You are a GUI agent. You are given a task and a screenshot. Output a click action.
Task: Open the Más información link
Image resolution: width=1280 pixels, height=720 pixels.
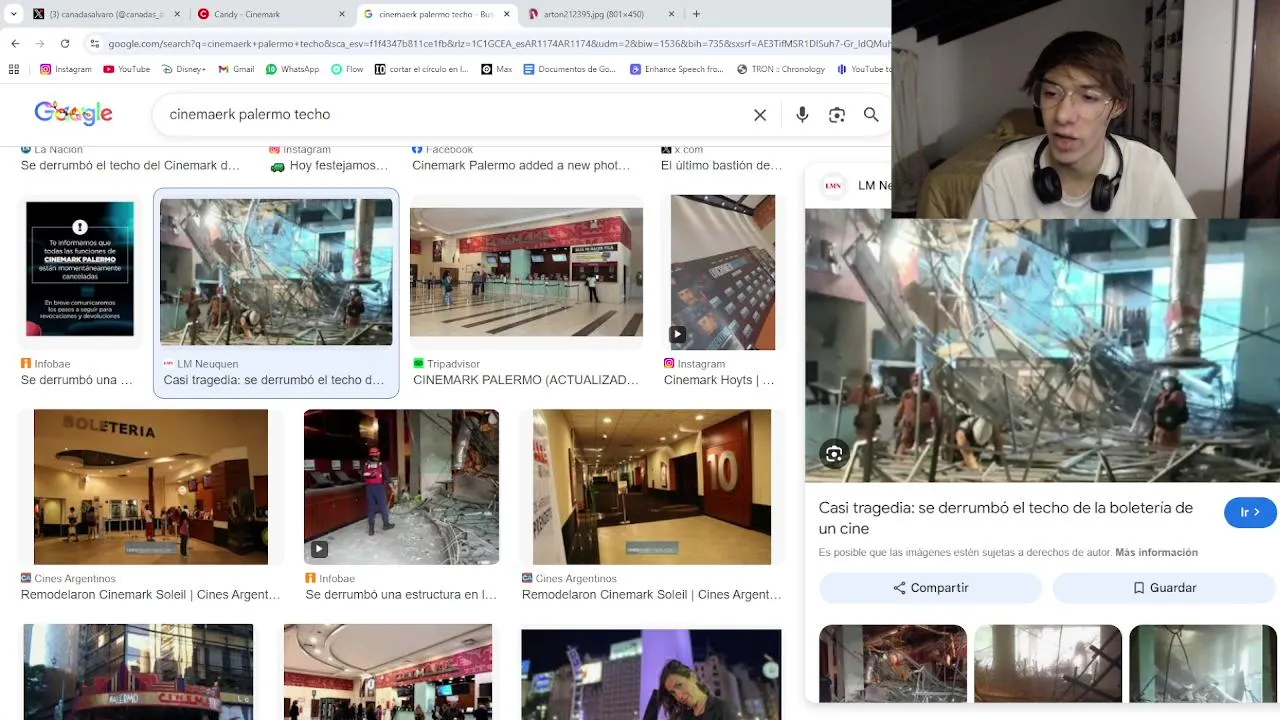(x=1156, y=552)
